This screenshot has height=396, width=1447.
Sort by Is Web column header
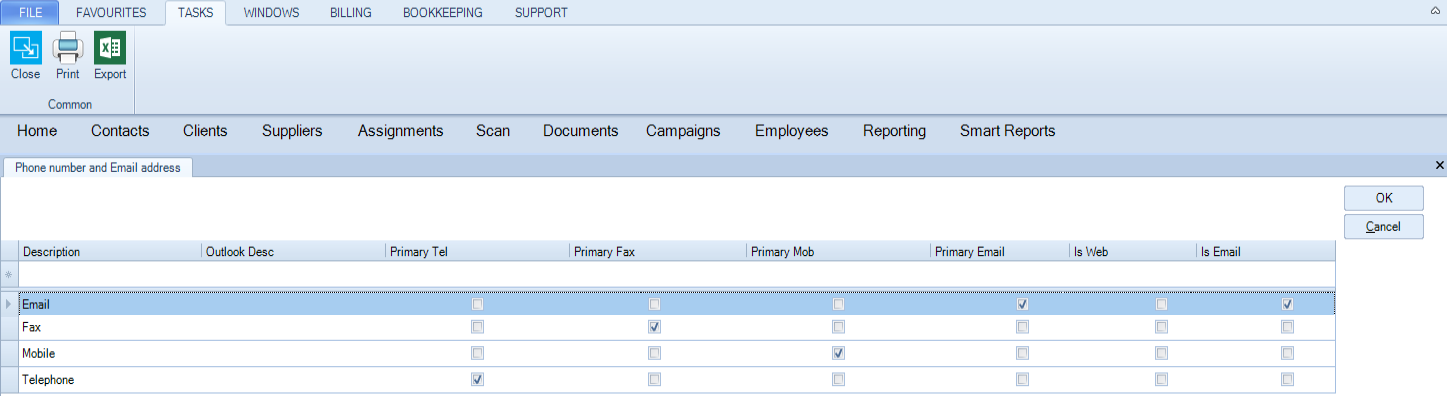click(x=1132, y=252)
